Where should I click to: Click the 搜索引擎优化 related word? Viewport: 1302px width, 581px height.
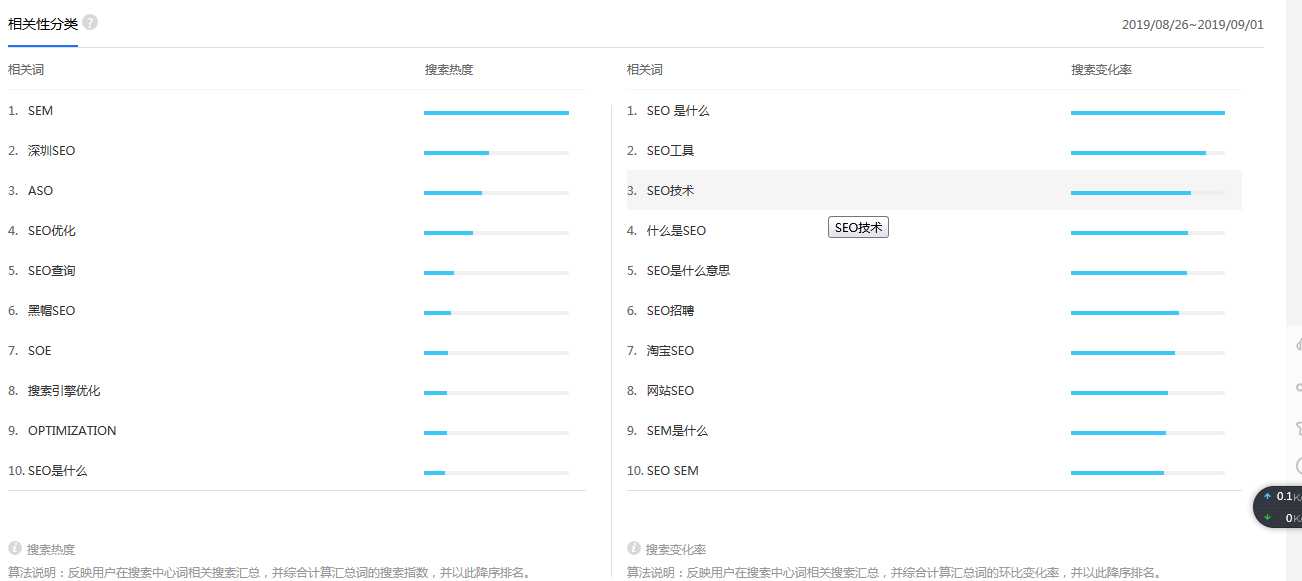click(64, 391)
